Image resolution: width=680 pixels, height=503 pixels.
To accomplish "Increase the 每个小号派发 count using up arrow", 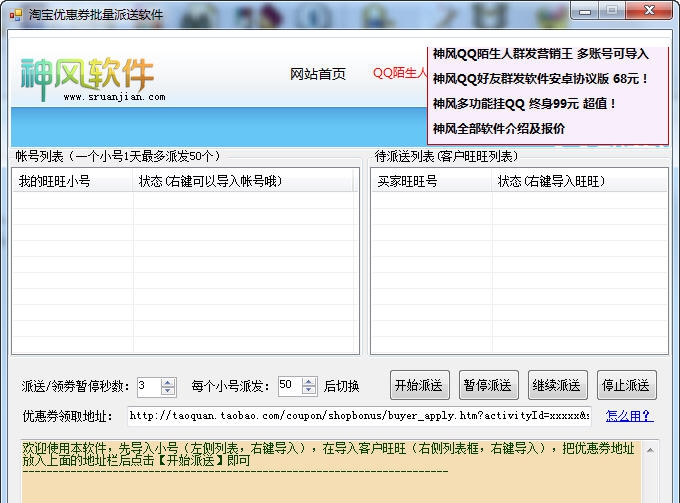I will [309, 382].
